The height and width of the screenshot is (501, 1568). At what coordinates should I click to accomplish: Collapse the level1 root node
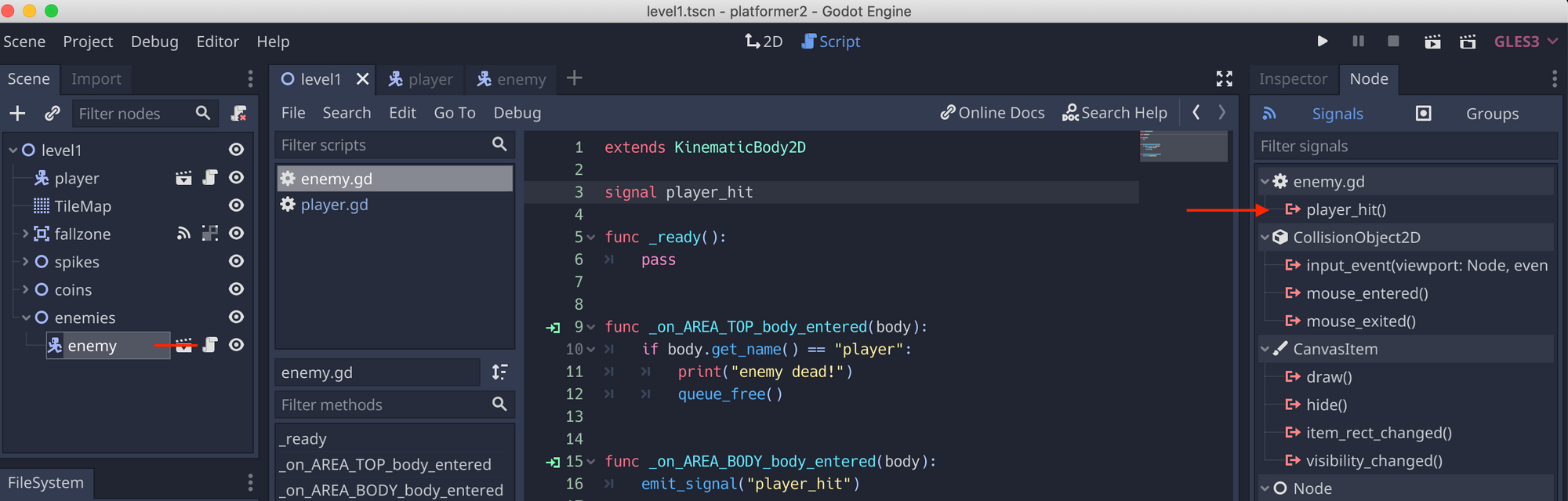(13, 150)
